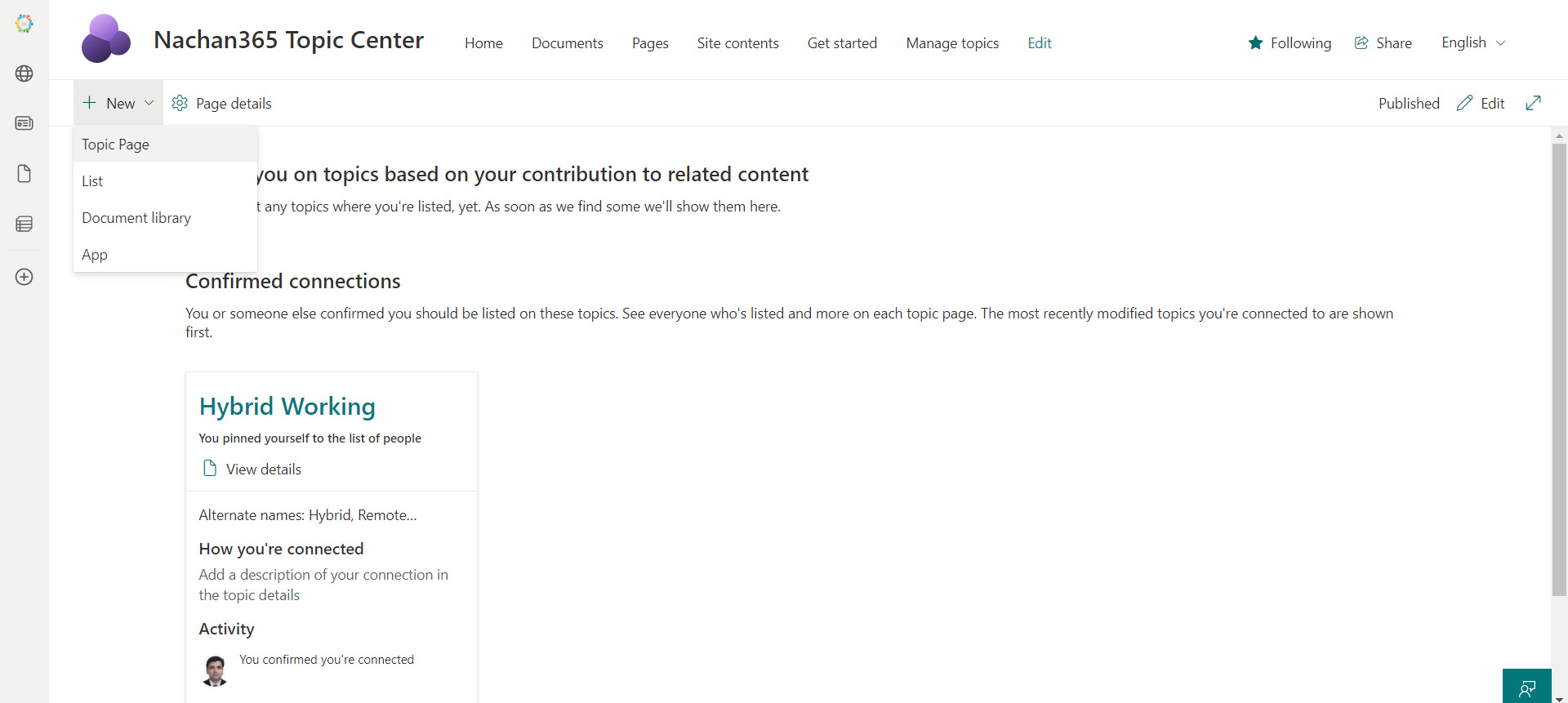Pick List in the New menu
This screenshot has width=1568, height=703.
92,181
